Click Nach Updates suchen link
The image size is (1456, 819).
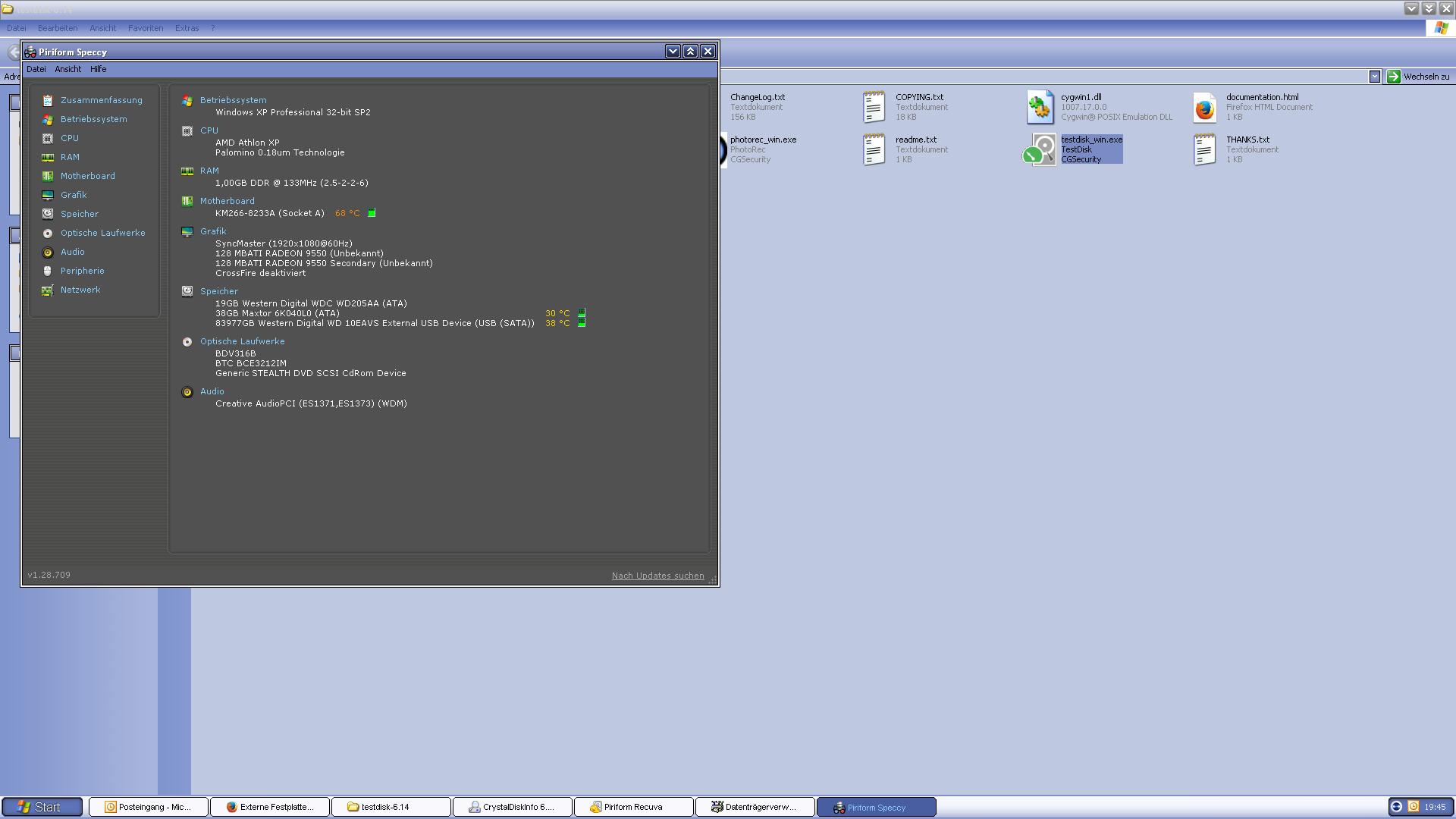pos(657,576)
